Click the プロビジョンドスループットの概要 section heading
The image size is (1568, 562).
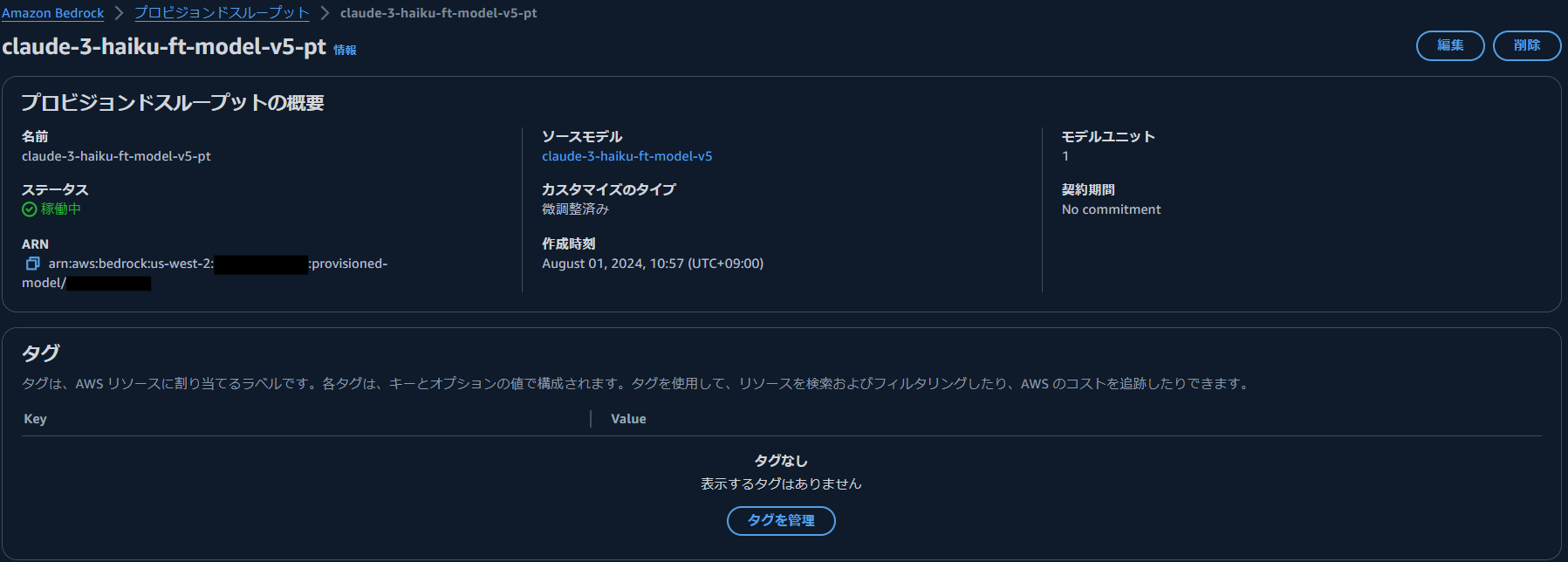pyautogui.click(x=173, y=102)
